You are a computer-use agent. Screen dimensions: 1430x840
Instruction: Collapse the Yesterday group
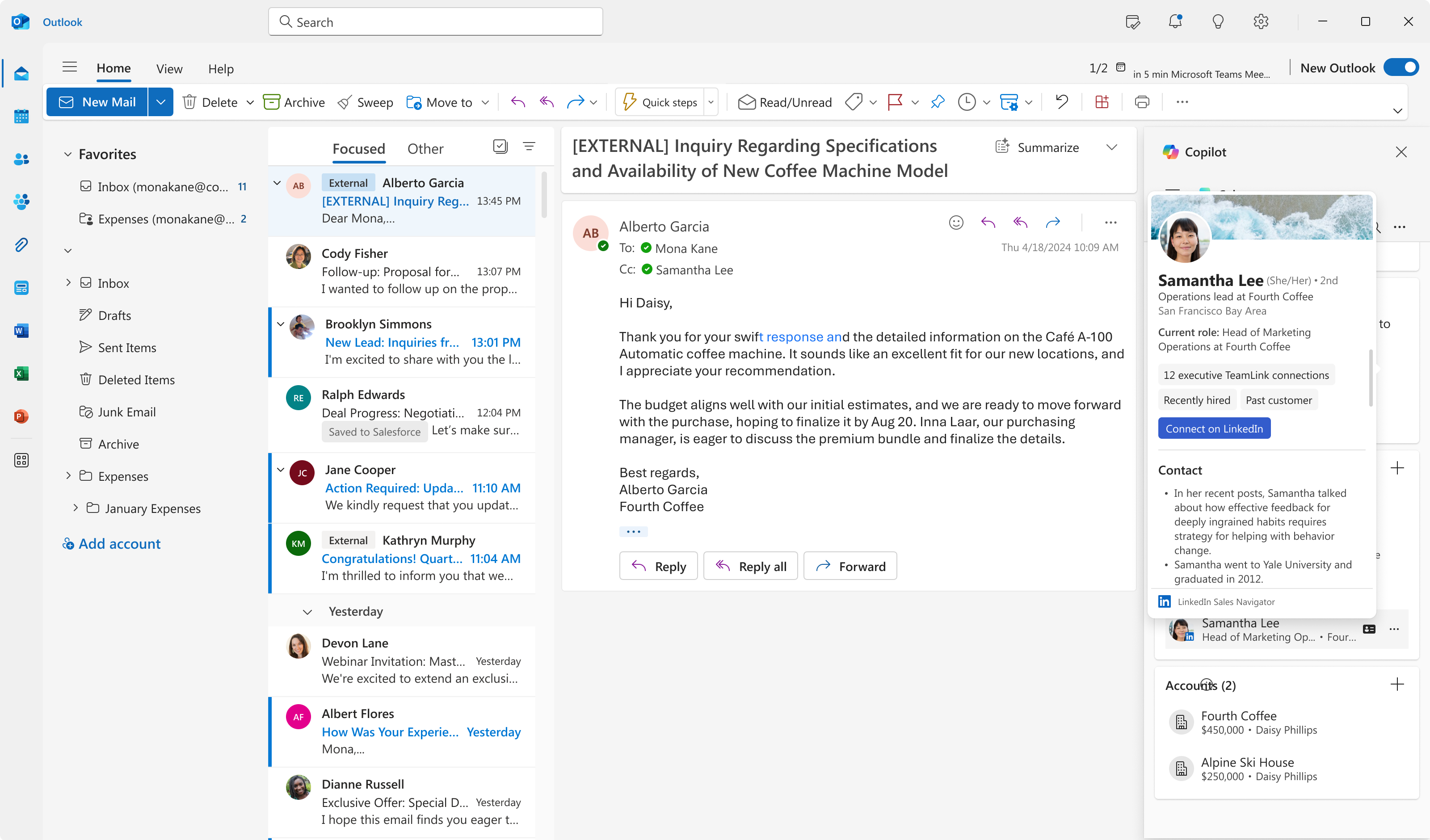(307, 612)
